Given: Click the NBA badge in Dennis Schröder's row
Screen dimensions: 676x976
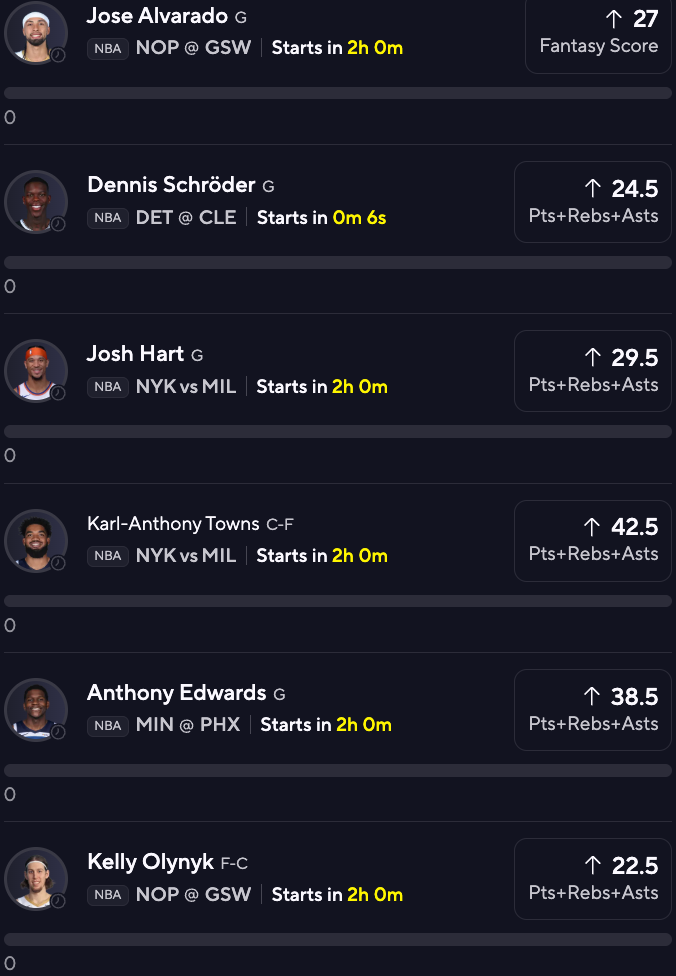Looking at the screenshot, I should click(108, 218).
